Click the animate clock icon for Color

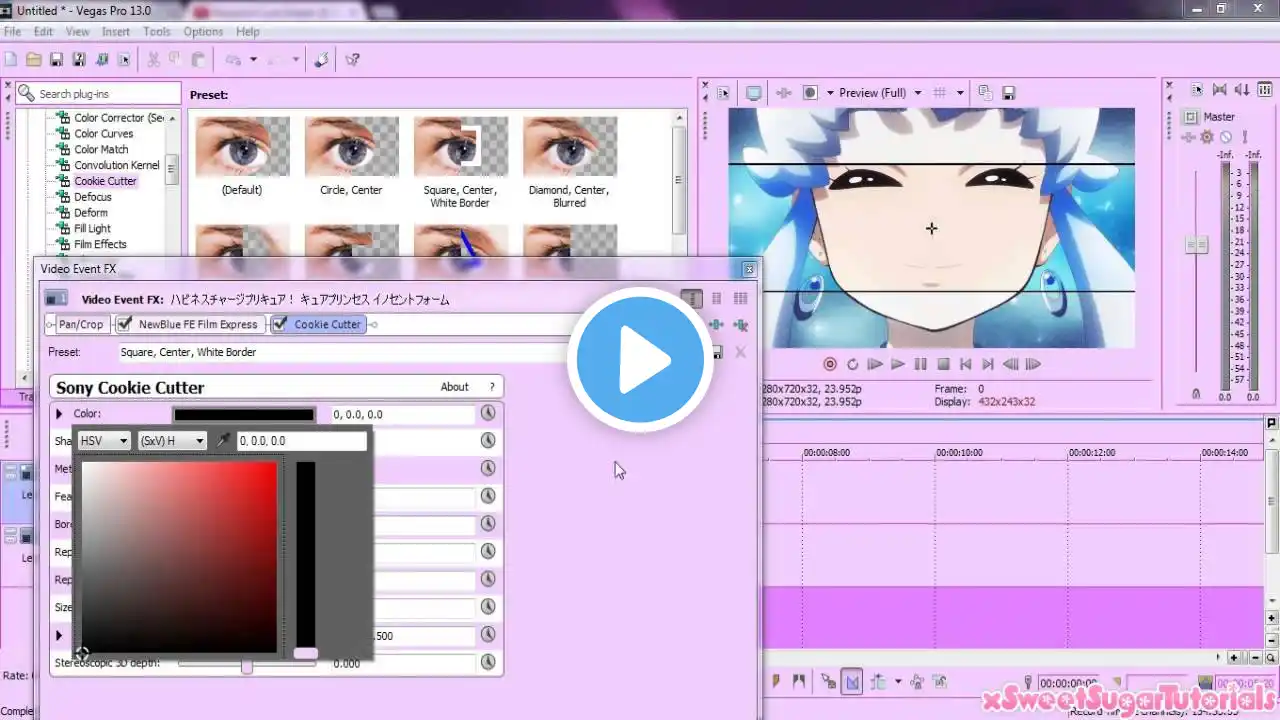point(488,413)
